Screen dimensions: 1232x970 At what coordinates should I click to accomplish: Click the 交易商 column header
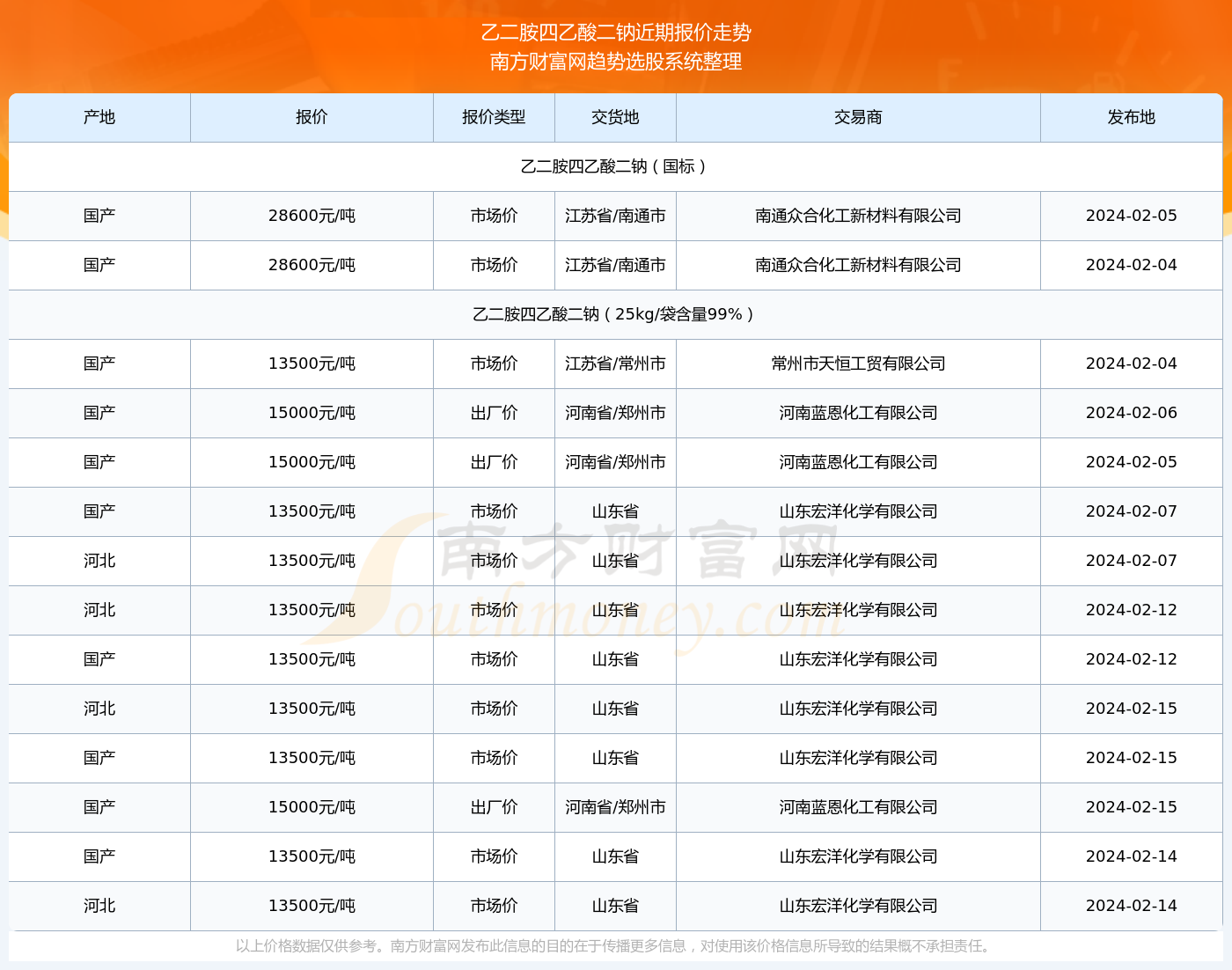(858, 117)
